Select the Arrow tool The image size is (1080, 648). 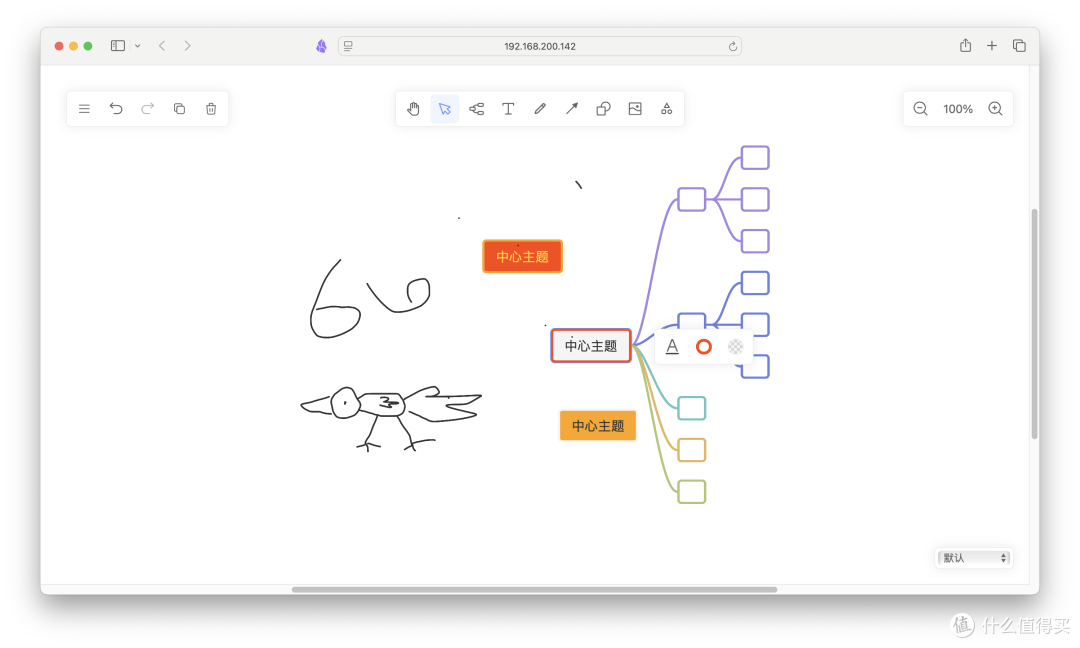point(571,108)
